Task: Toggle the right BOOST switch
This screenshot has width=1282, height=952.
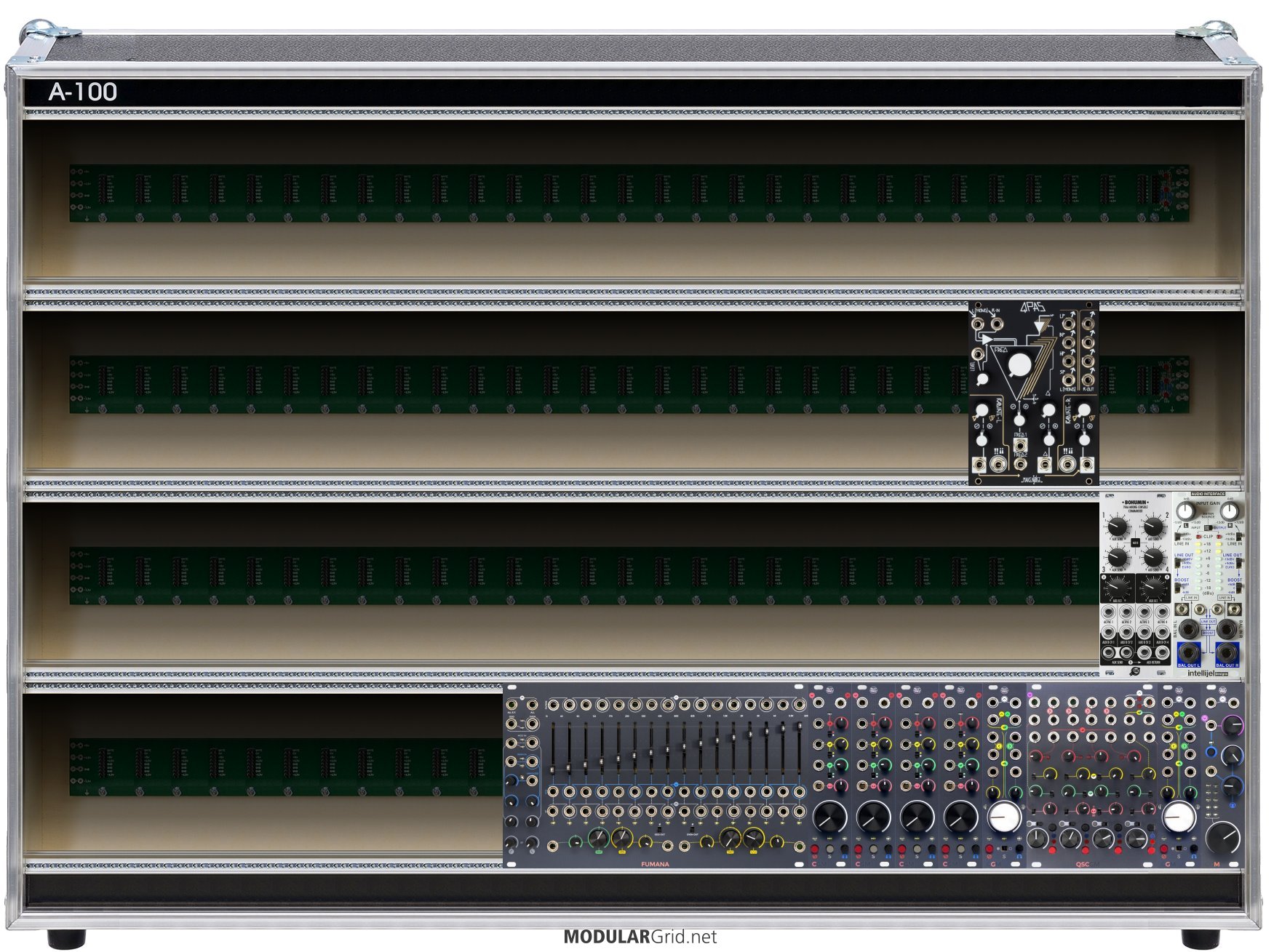Action: [1238, 586]
